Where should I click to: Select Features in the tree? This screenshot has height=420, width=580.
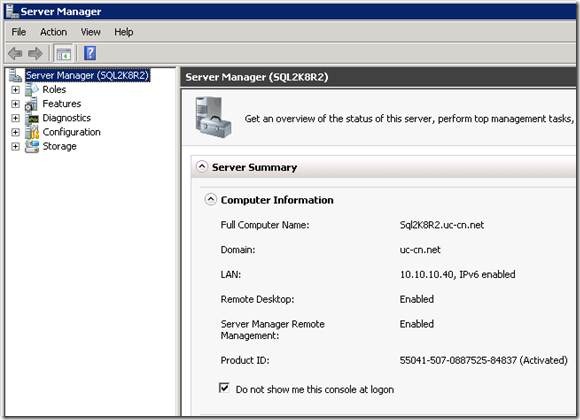62,104
